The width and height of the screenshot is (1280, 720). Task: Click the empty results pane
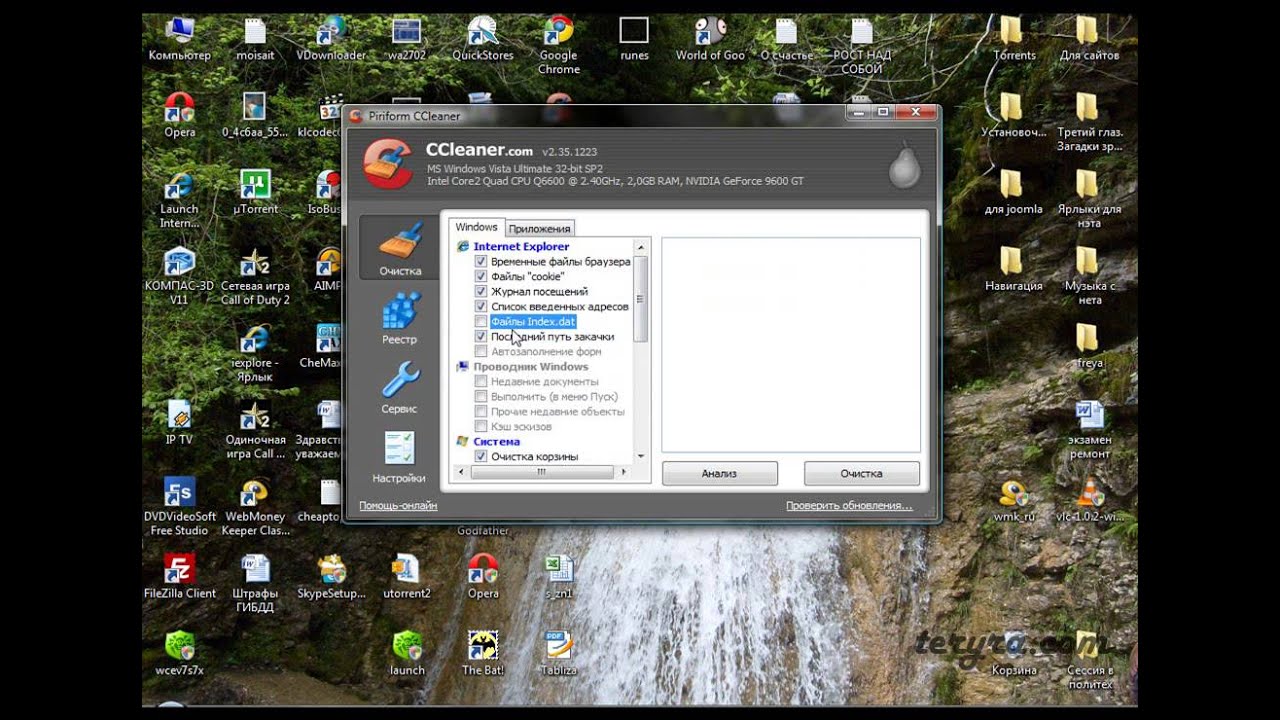pos(791,345)
